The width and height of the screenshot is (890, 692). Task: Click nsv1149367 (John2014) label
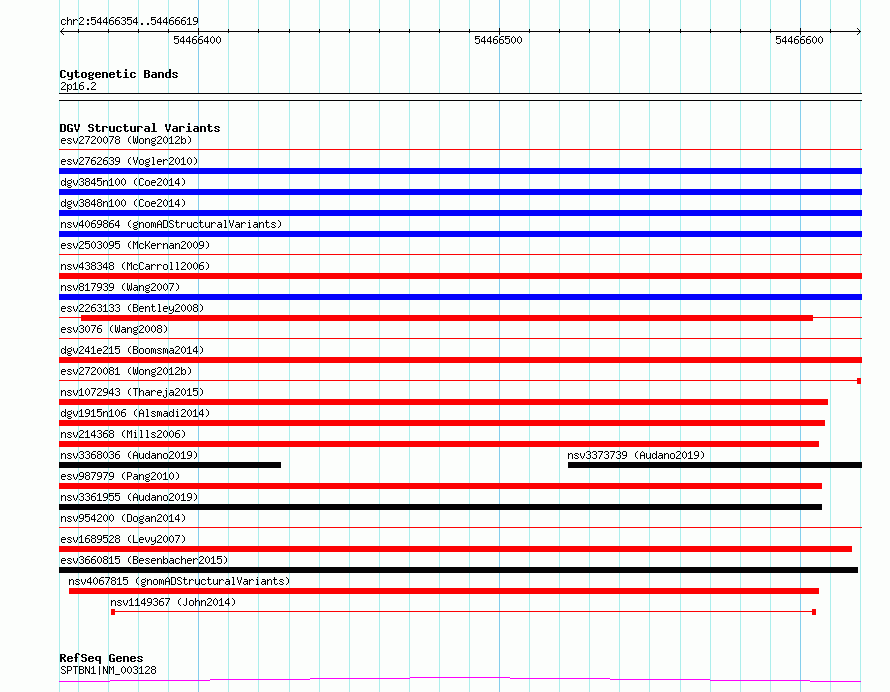pos(173,602)
